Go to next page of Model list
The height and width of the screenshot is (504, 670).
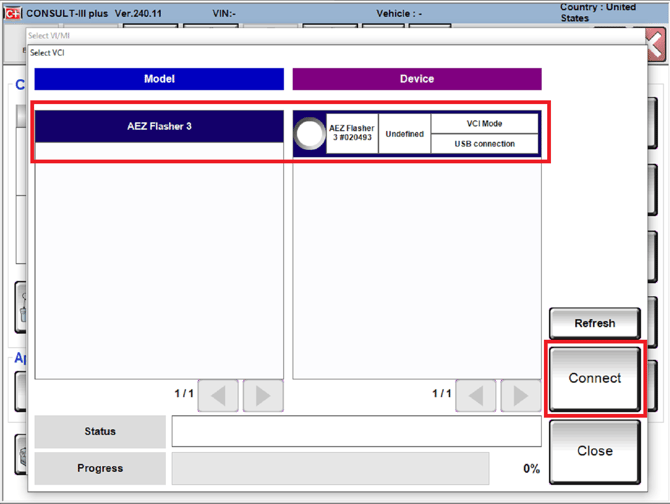[x=263, y=396]
